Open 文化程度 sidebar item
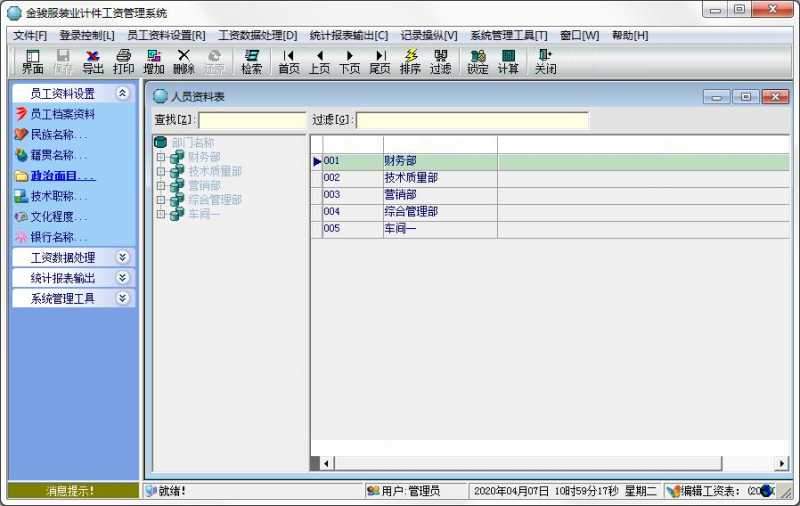 (58, 217)
